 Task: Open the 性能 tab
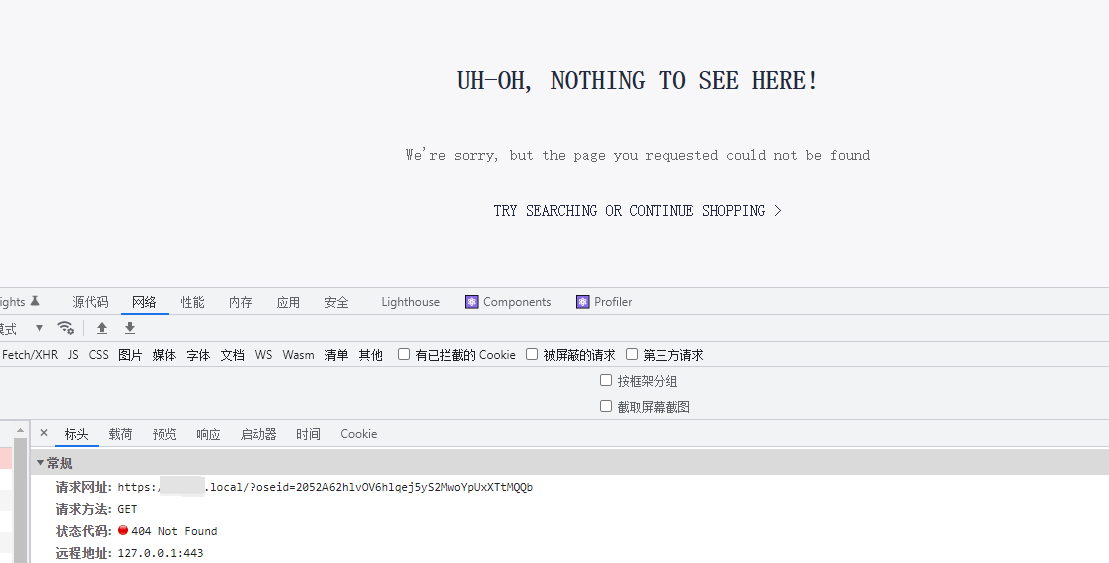point(192,302)
